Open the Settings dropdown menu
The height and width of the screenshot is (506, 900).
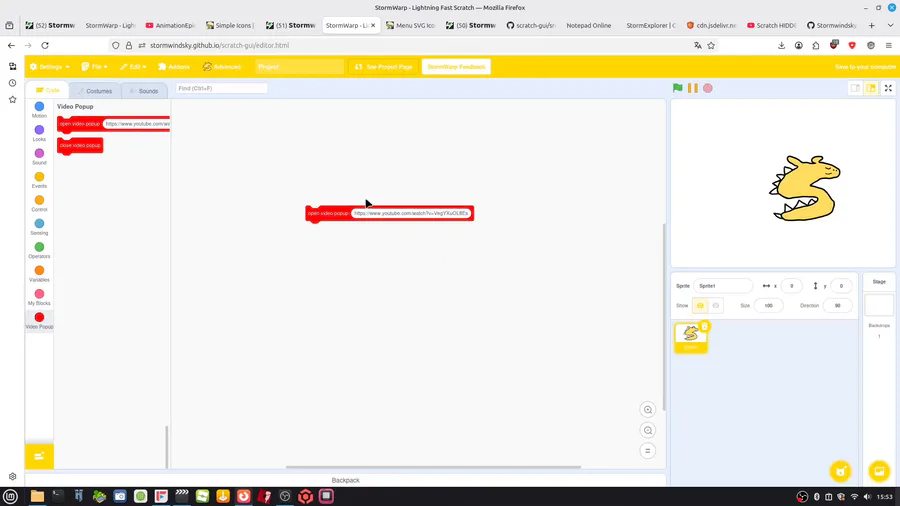point(49,67)
